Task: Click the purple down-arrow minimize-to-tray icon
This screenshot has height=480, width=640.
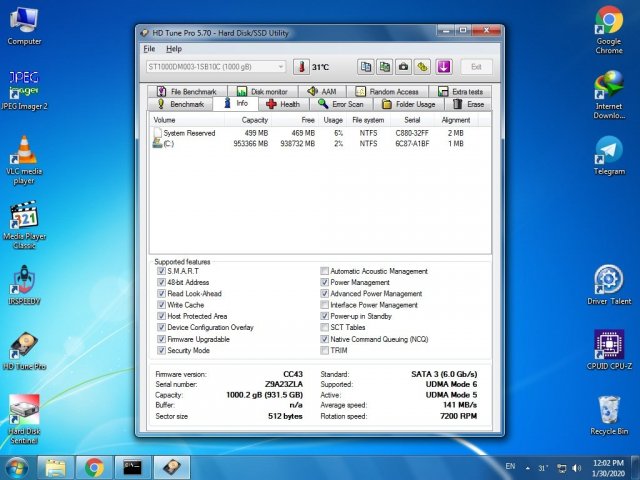Action: tap(444, 67)
